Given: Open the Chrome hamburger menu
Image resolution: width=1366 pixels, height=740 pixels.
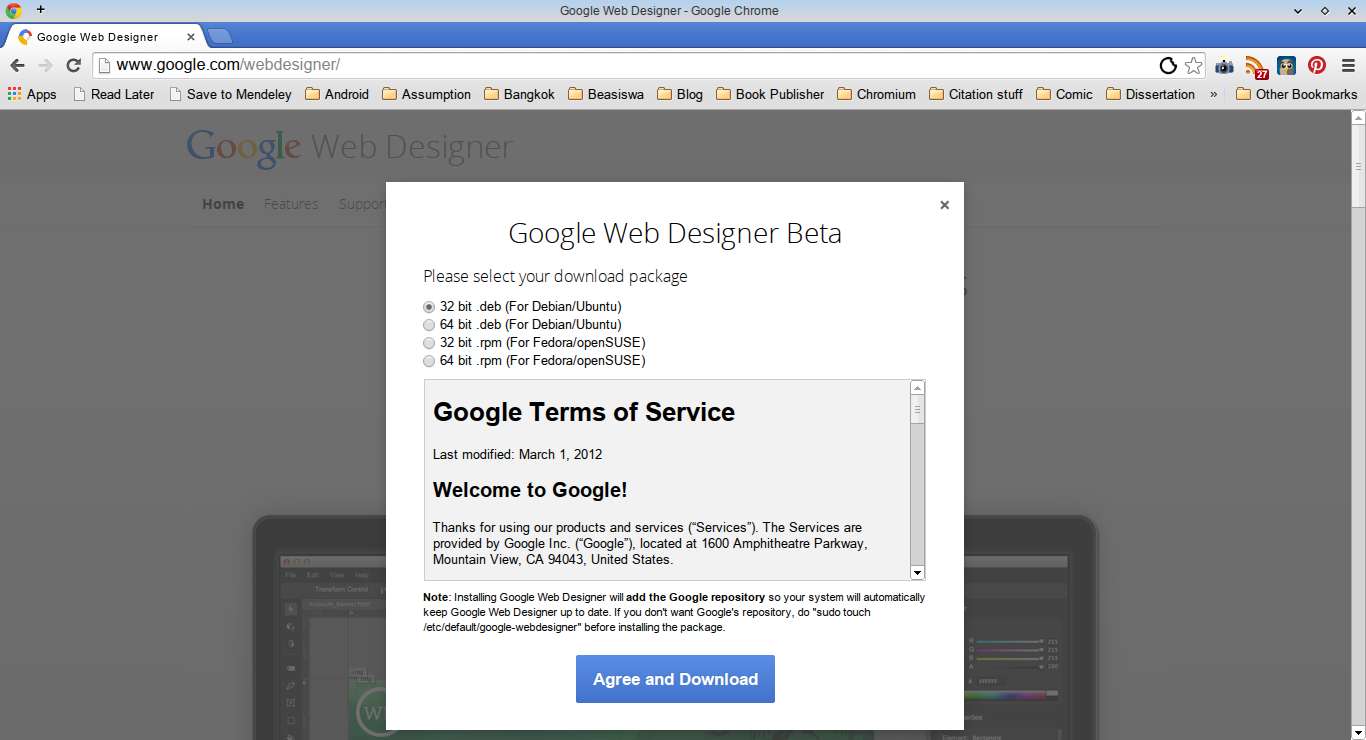Looking at the screenshot, I should pos(1348,66).
